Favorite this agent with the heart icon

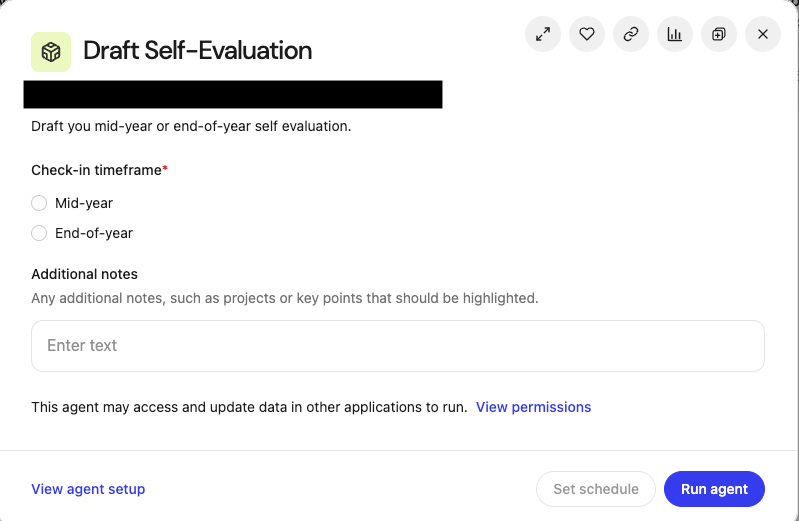click(587, 34)
